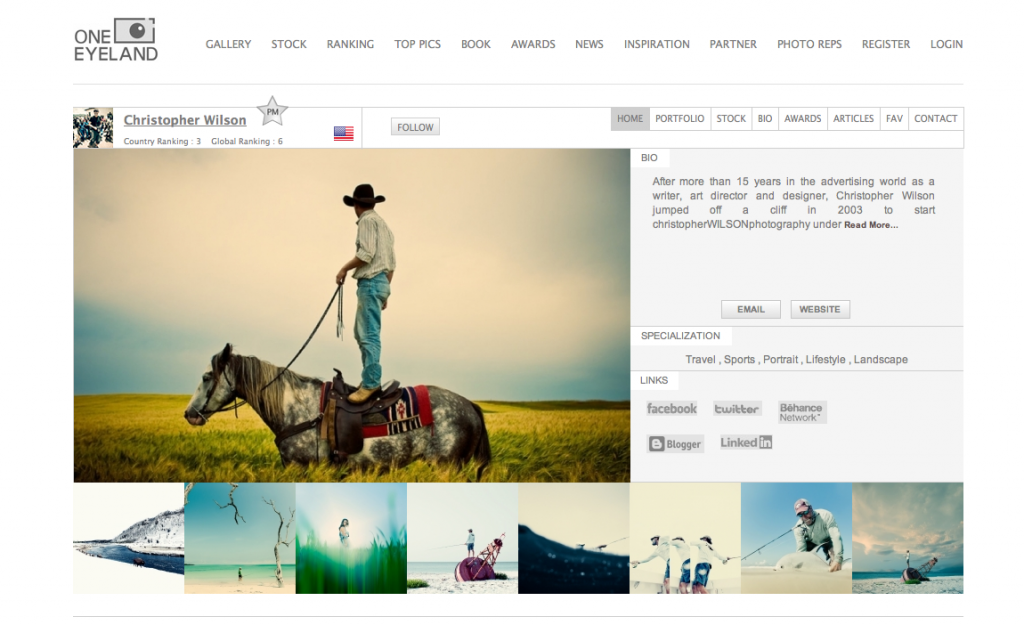This screenshot has height=625, width=1024.
Task: Open the Inspiration page
Action: tap(656, 44)
